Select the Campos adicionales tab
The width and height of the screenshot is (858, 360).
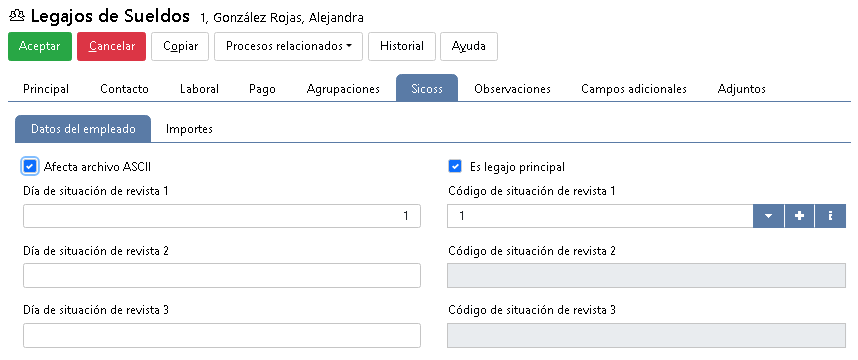tap(634, 89)
